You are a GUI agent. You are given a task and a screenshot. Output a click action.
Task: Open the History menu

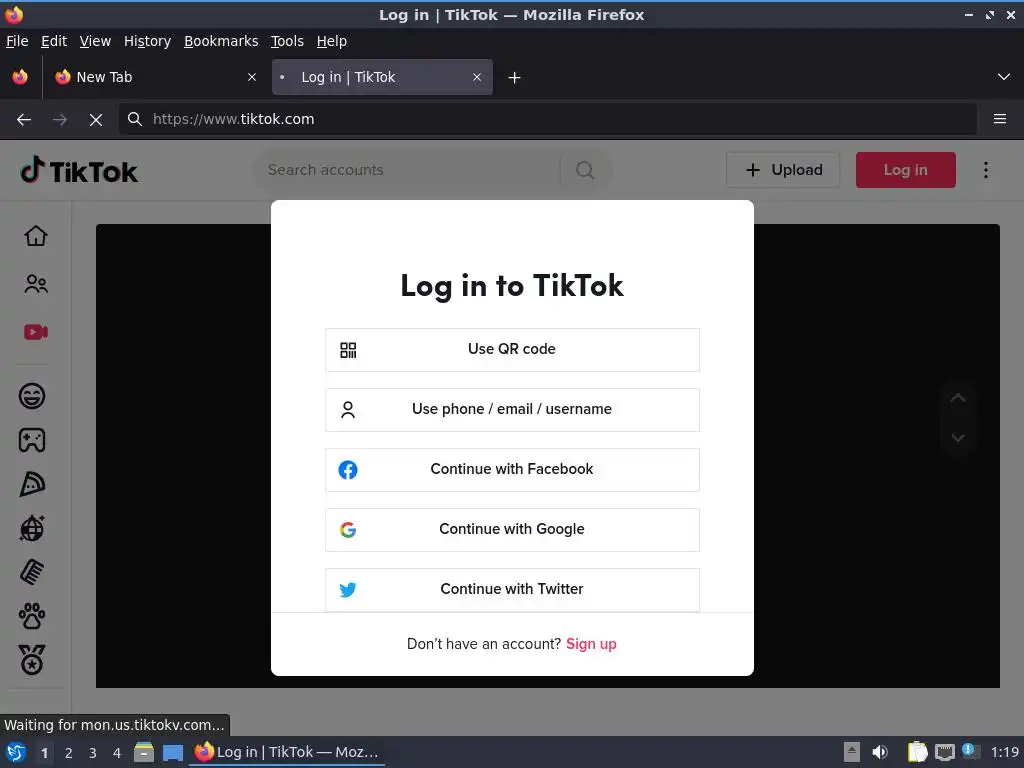148,41
